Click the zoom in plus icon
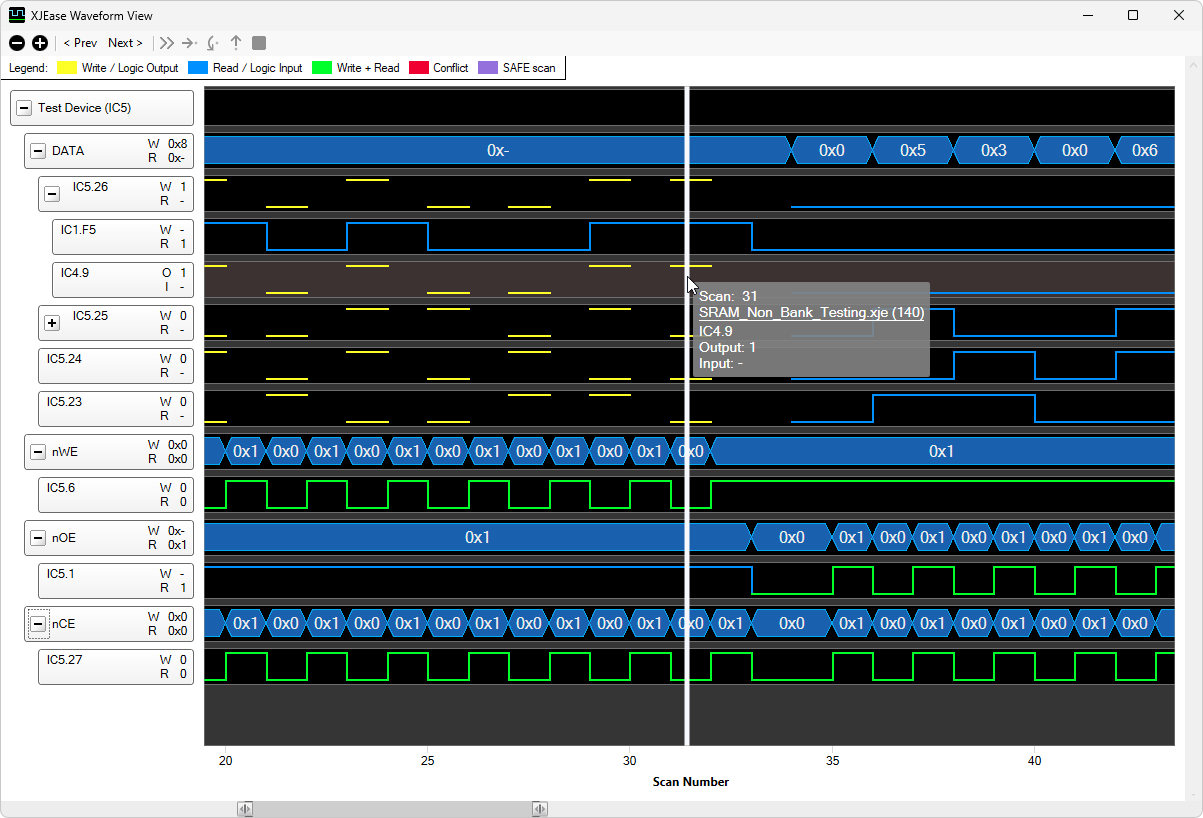 coord(40,43)
